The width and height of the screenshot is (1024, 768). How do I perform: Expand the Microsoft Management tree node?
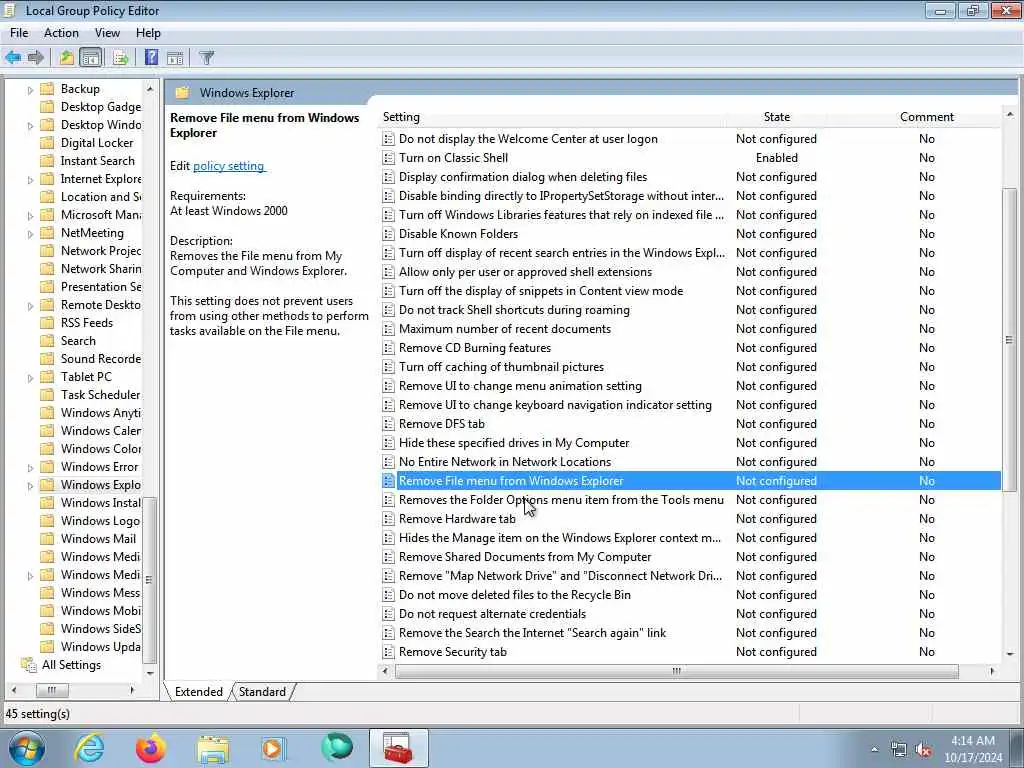click(x=30, y=216)
